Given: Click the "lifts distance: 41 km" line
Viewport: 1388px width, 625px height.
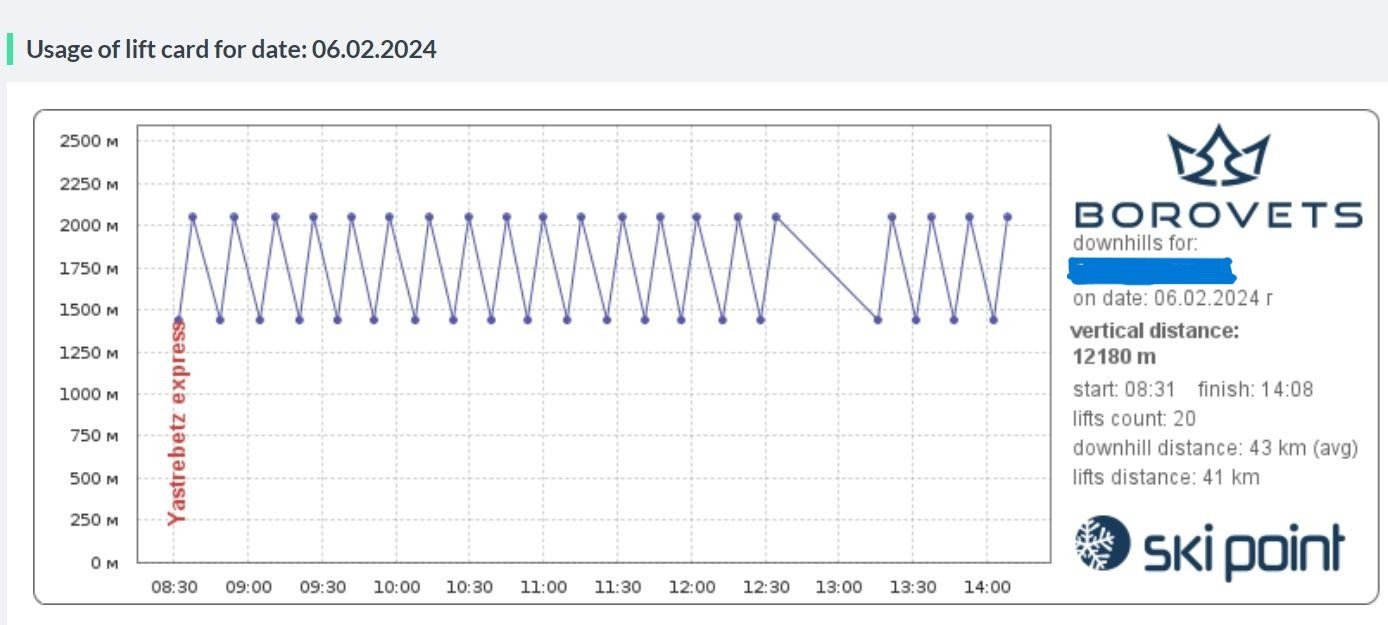Looking at the screenshot, I should 1166,477.
